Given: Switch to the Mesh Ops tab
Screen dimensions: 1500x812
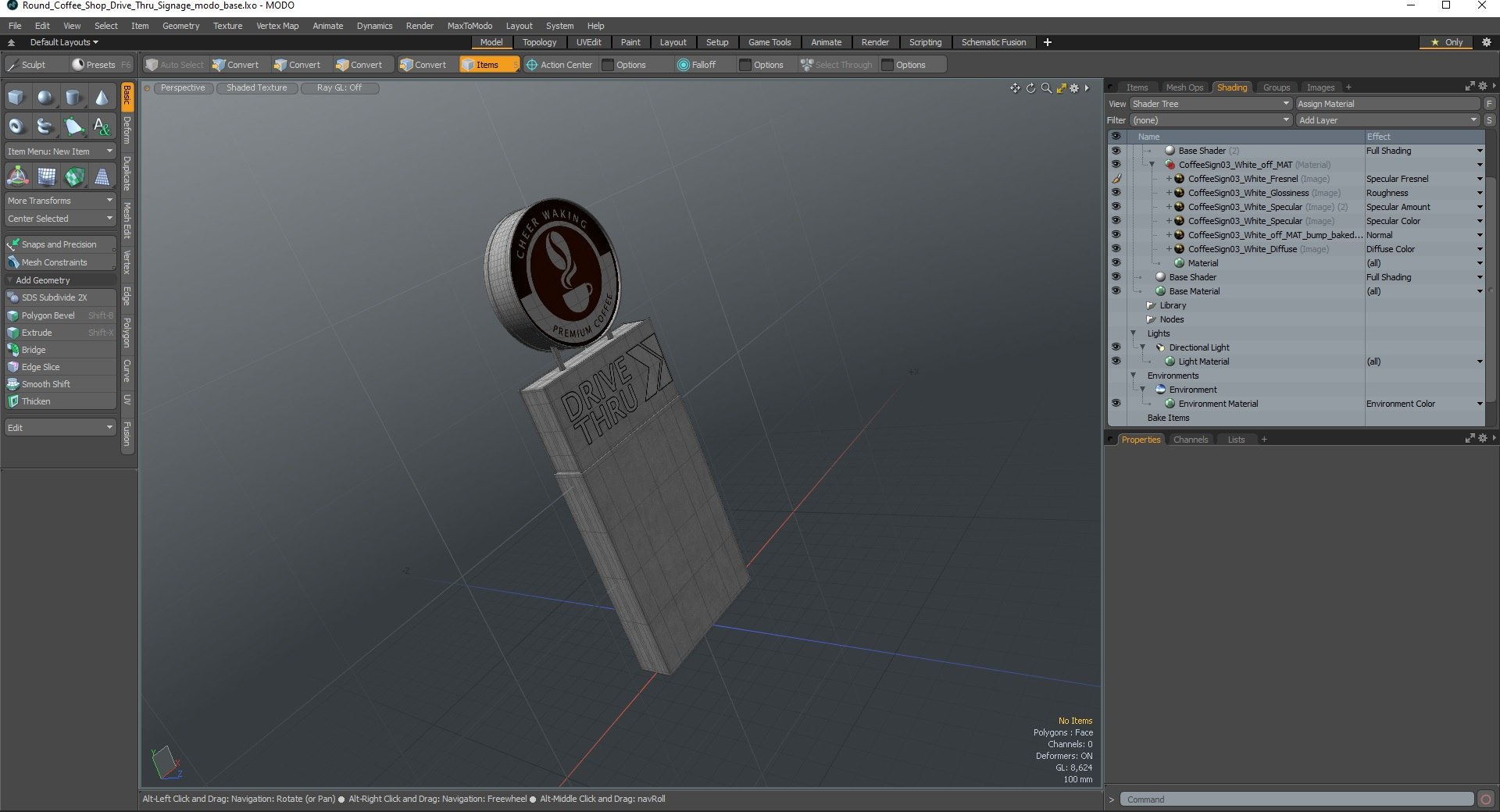Looking at the screenshot, I should [x=1184, y=87].
